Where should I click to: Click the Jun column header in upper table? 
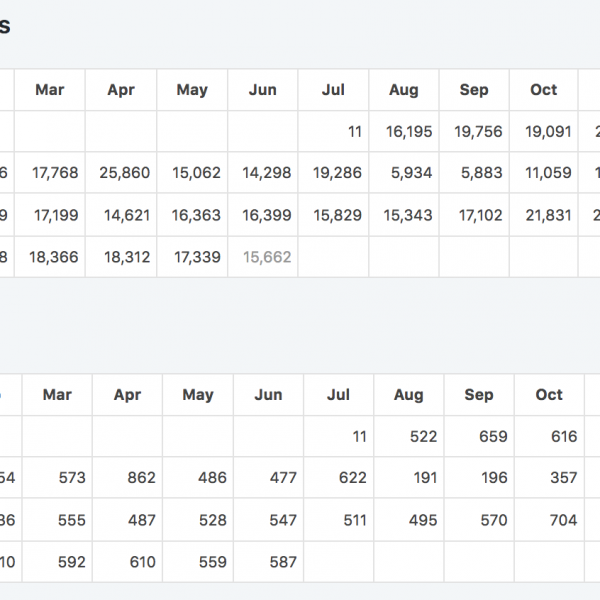tap(262, 90)
